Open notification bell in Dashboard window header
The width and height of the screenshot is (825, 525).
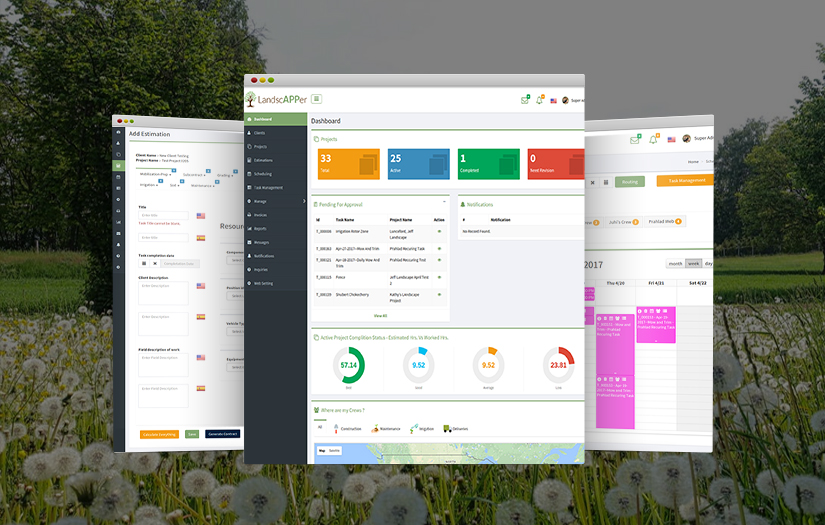coord(540,99)
